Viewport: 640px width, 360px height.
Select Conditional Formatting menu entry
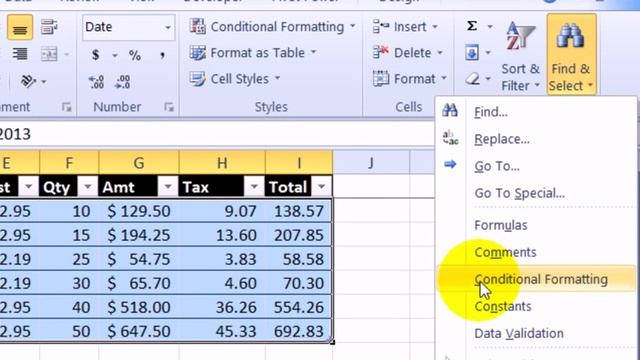(536, 279)
